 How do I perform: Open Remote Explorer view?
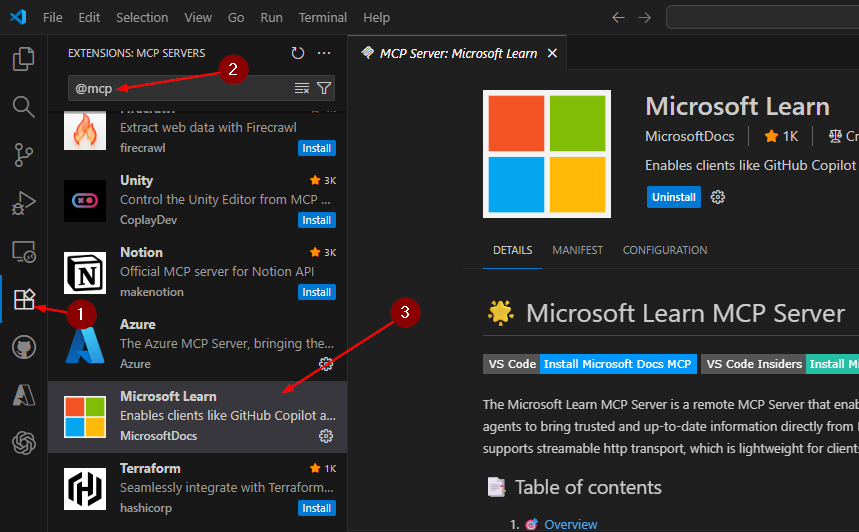click(x=23, y=251)
